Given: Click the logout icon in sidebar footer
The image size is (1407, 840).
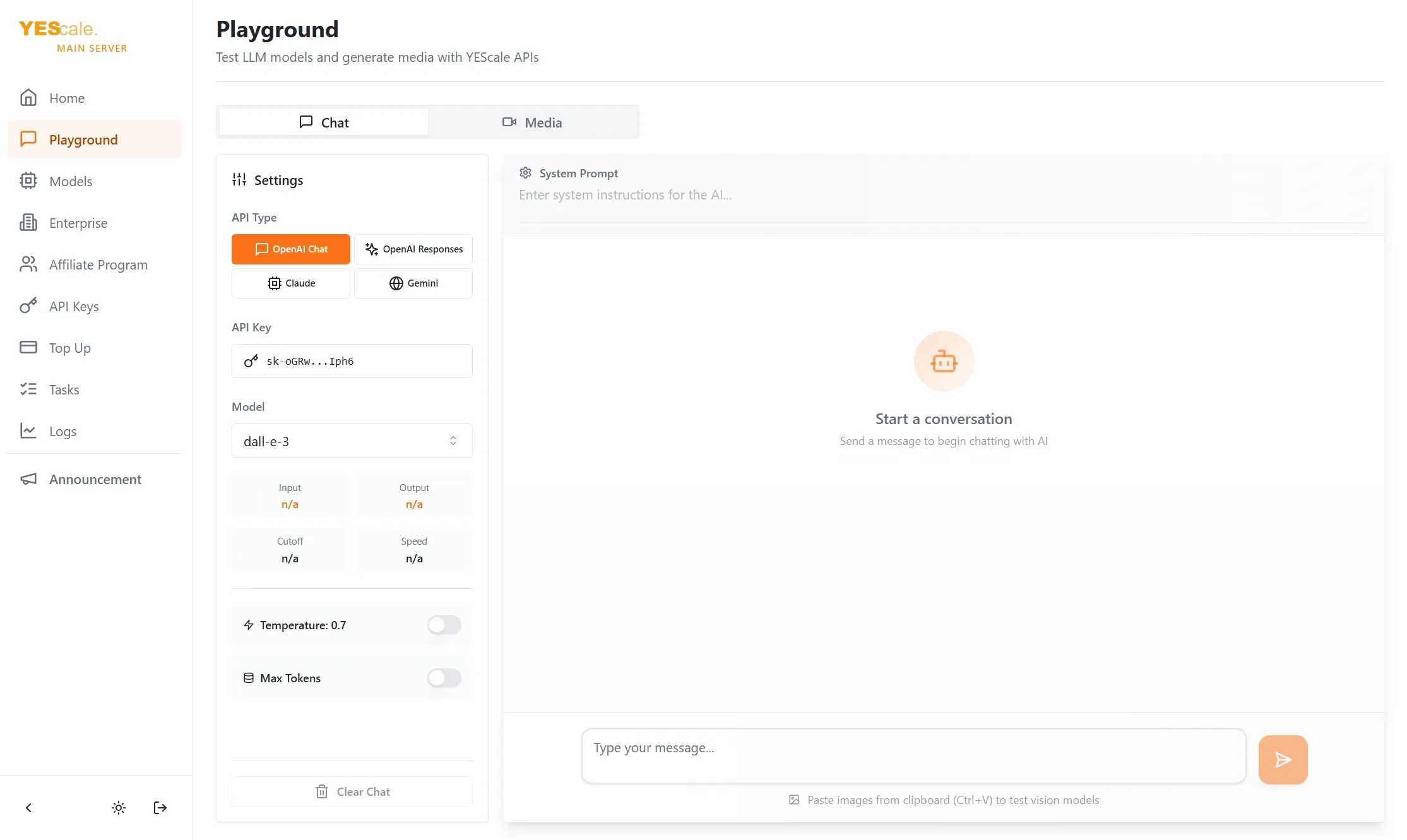Looking at the screenshot, I should 160,808.
